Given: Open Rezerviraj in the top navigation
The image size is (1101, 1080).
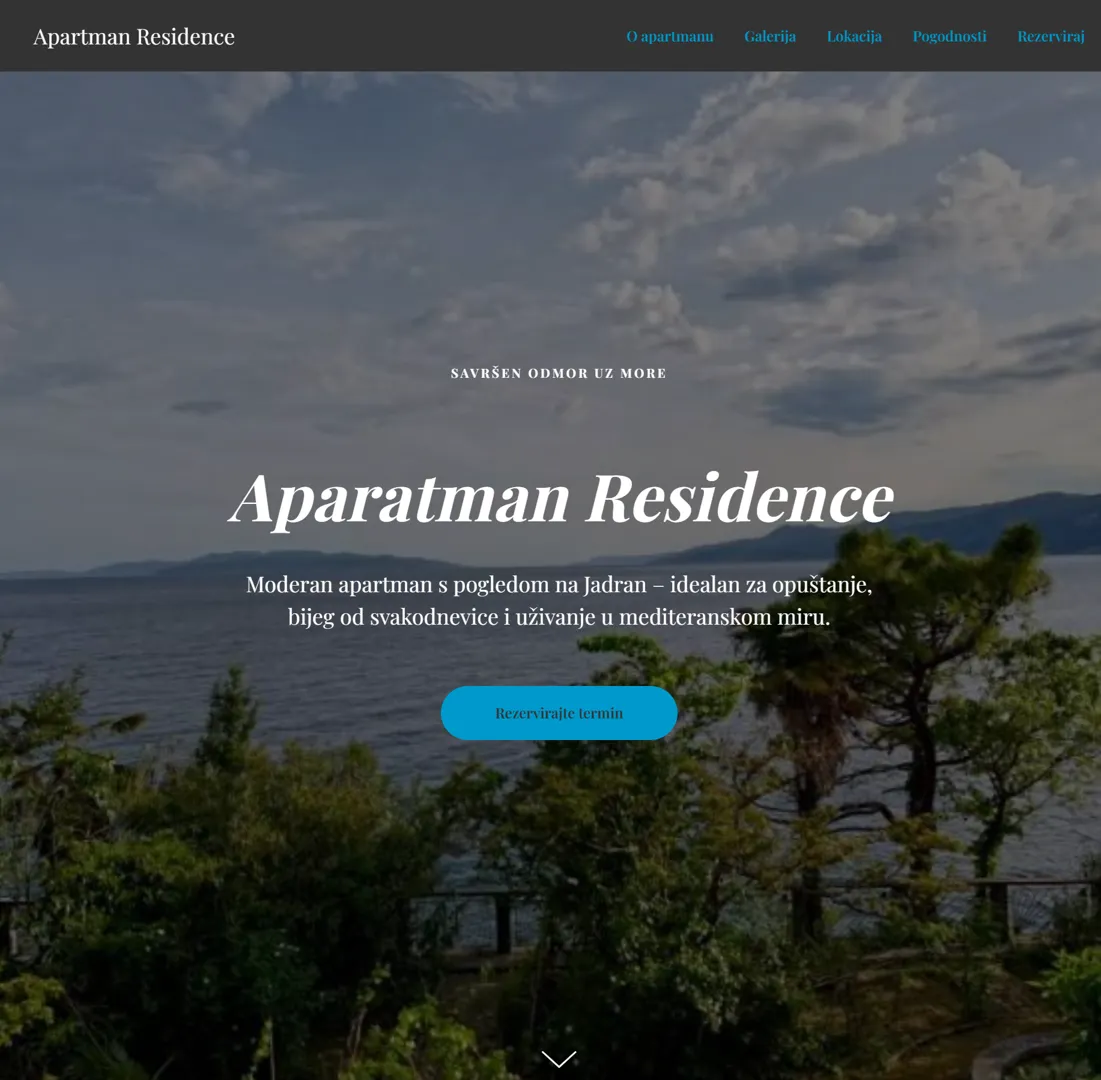Looking at the screenshot, I should point(1051,36).
